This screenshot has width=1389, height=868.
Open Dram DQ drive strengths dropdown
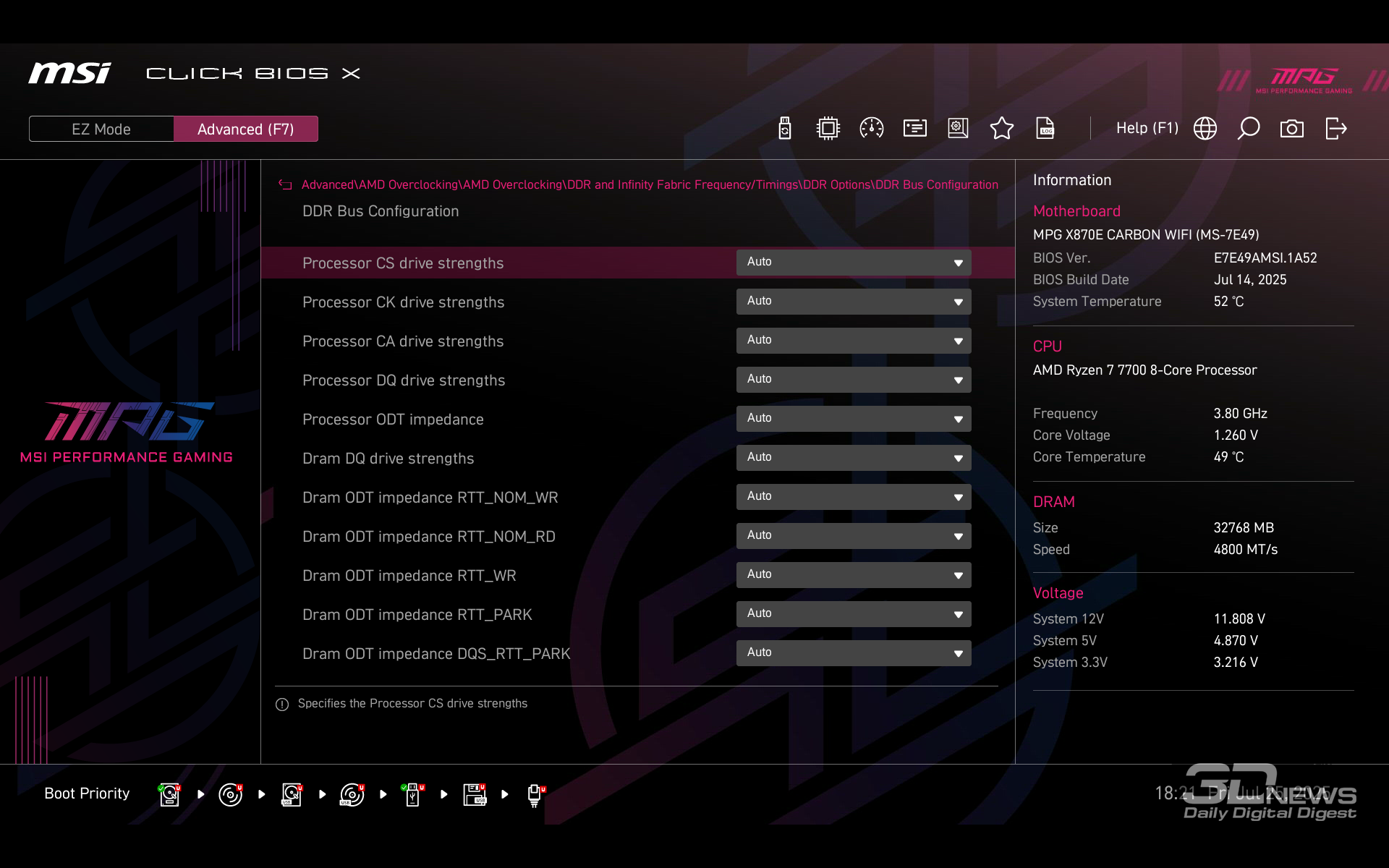coord(854,458)
